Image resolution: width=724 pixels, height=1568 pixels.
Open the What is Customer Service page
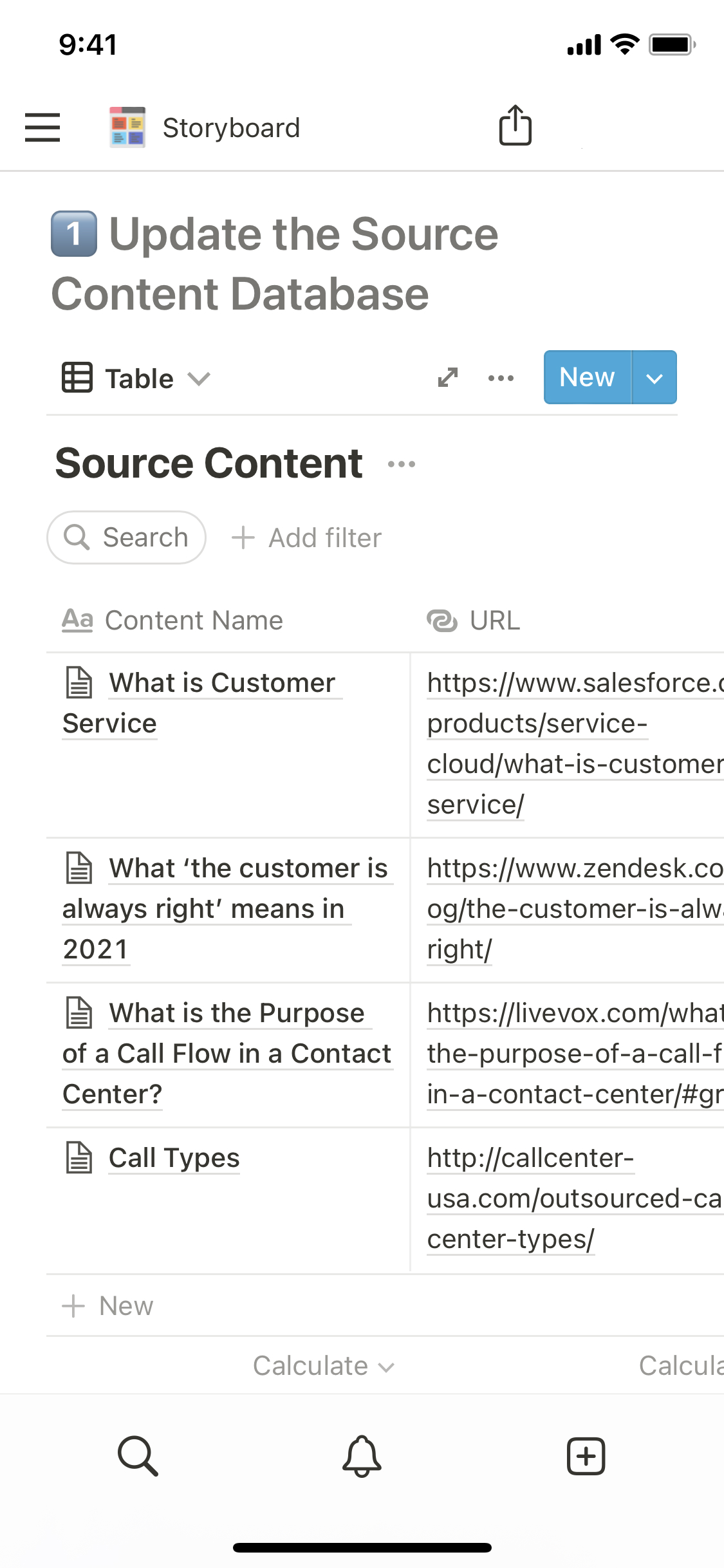click(x=222, y=684)
